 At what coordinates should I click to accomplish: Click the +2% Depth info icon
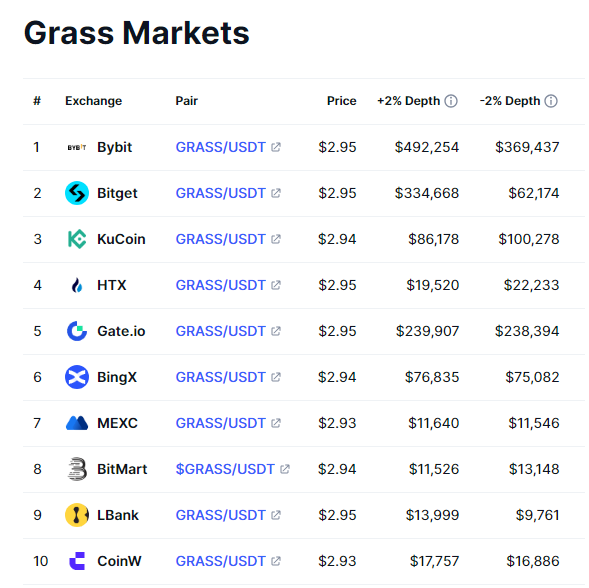[x=451, y=101]
